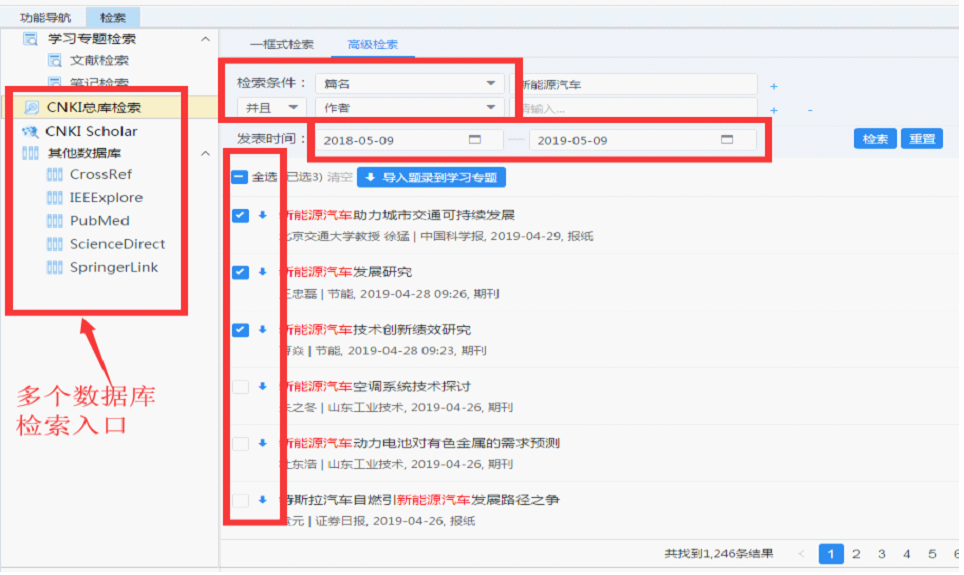Toggle the 全选 select-all checkbox
This screenshot has width=964, height=575.
pyautogui.click(x=239, y=178)
